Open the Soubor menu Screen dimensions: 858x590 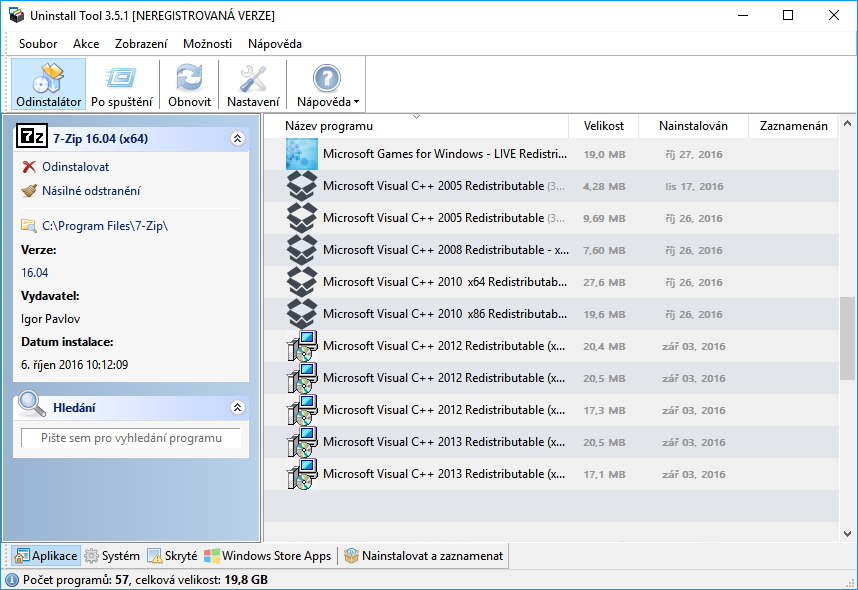[38, 44]
